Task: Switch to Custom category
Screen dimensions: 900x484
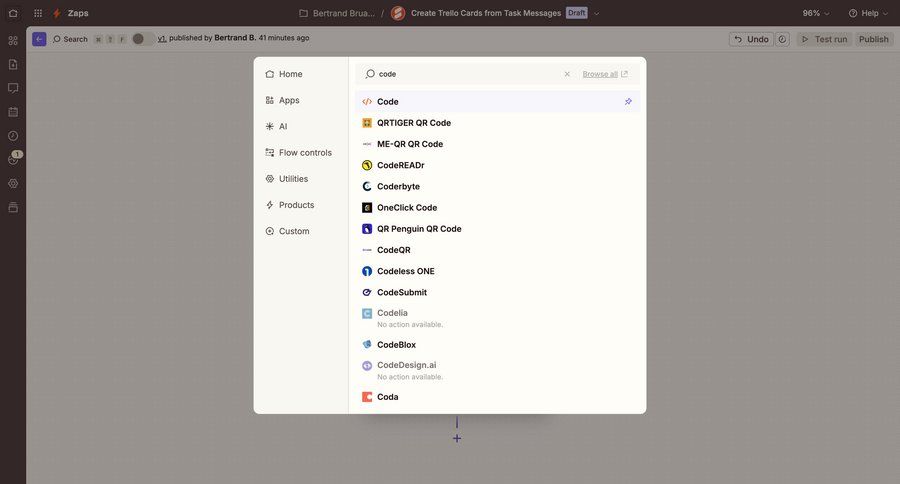Action: (301, 231)
